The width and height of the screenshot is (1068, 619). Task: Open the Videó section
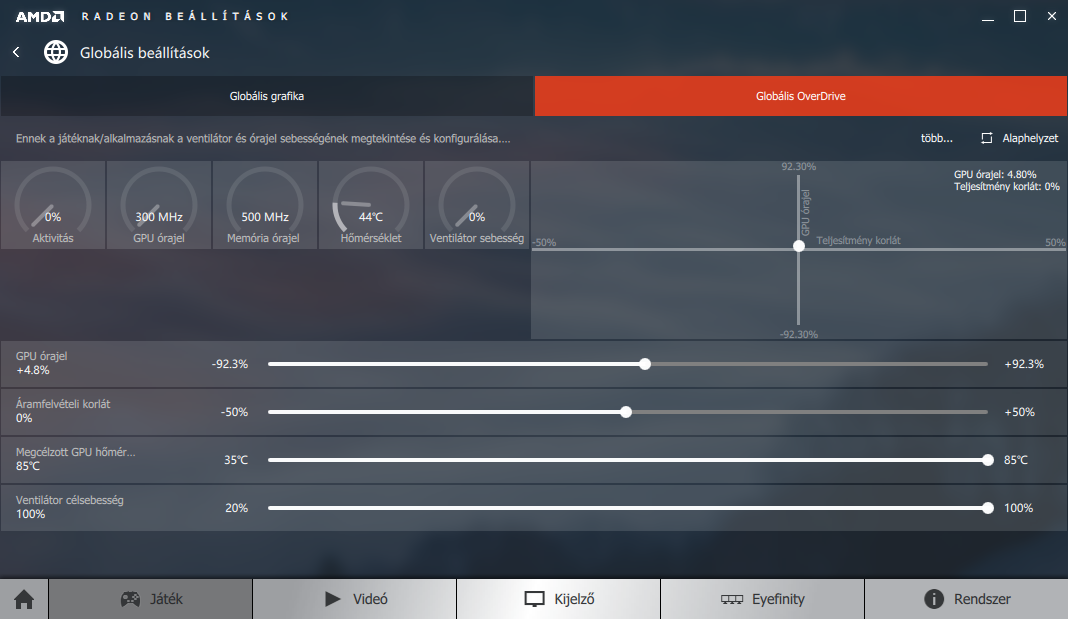[355, 599]
